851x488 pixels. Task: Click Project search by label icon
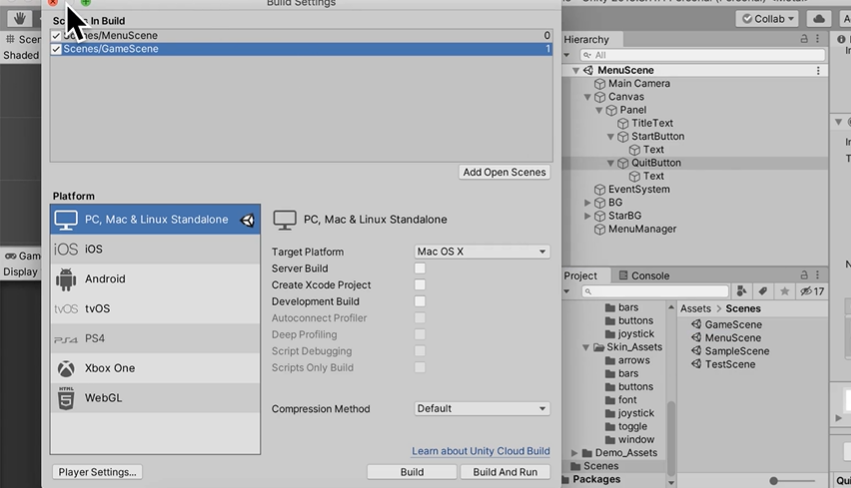click(763, 291)
